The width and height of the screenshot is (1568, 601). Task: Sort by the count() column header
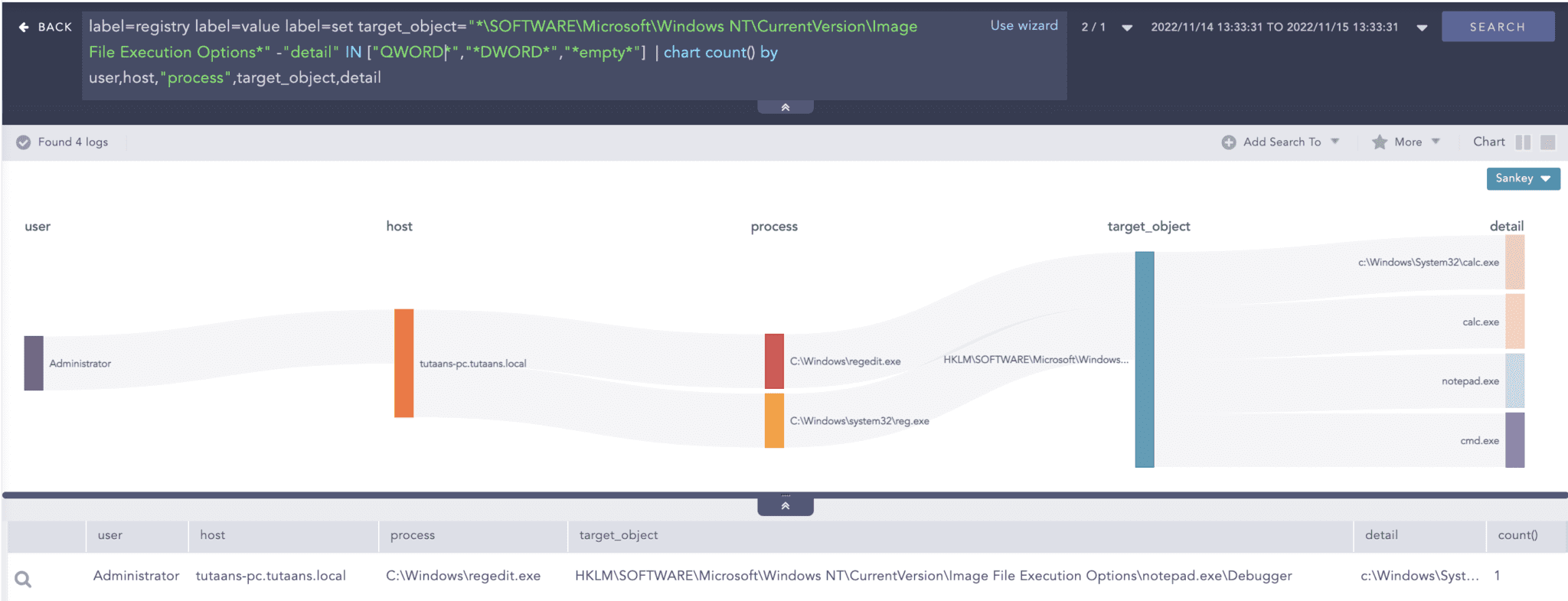[x=1517, y=535]
